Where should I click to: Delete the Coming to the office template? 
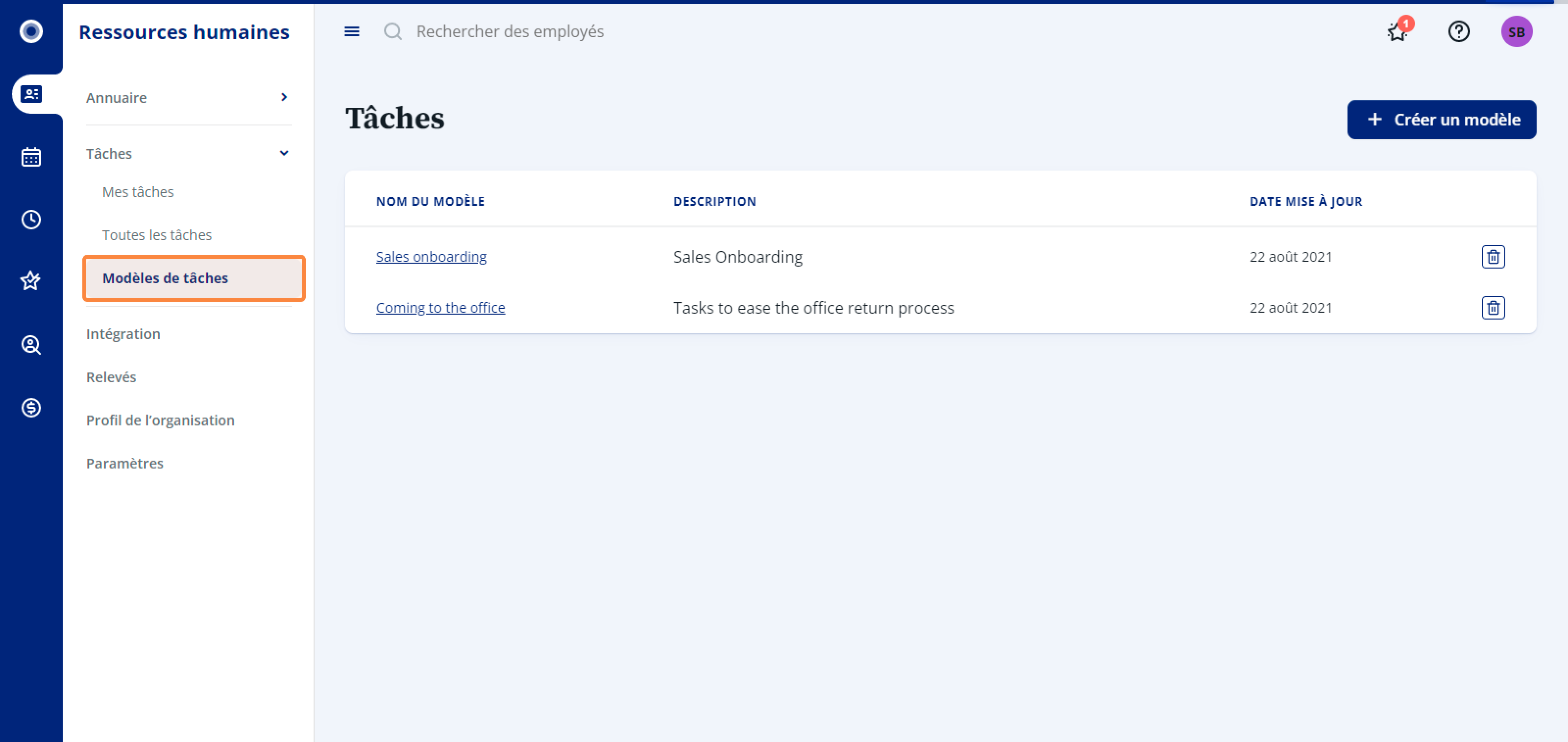(1493, 308)
